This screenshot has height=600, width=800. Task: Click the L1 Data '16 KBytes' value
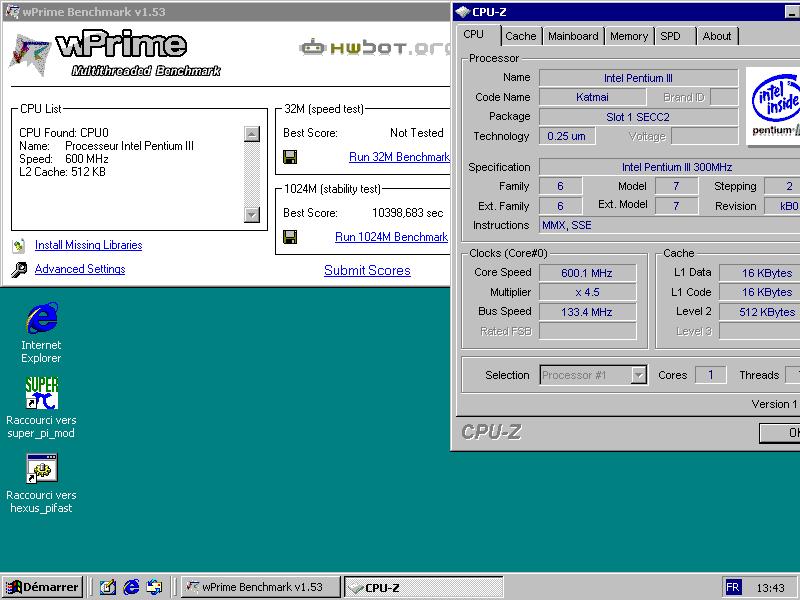pos(760,273)
